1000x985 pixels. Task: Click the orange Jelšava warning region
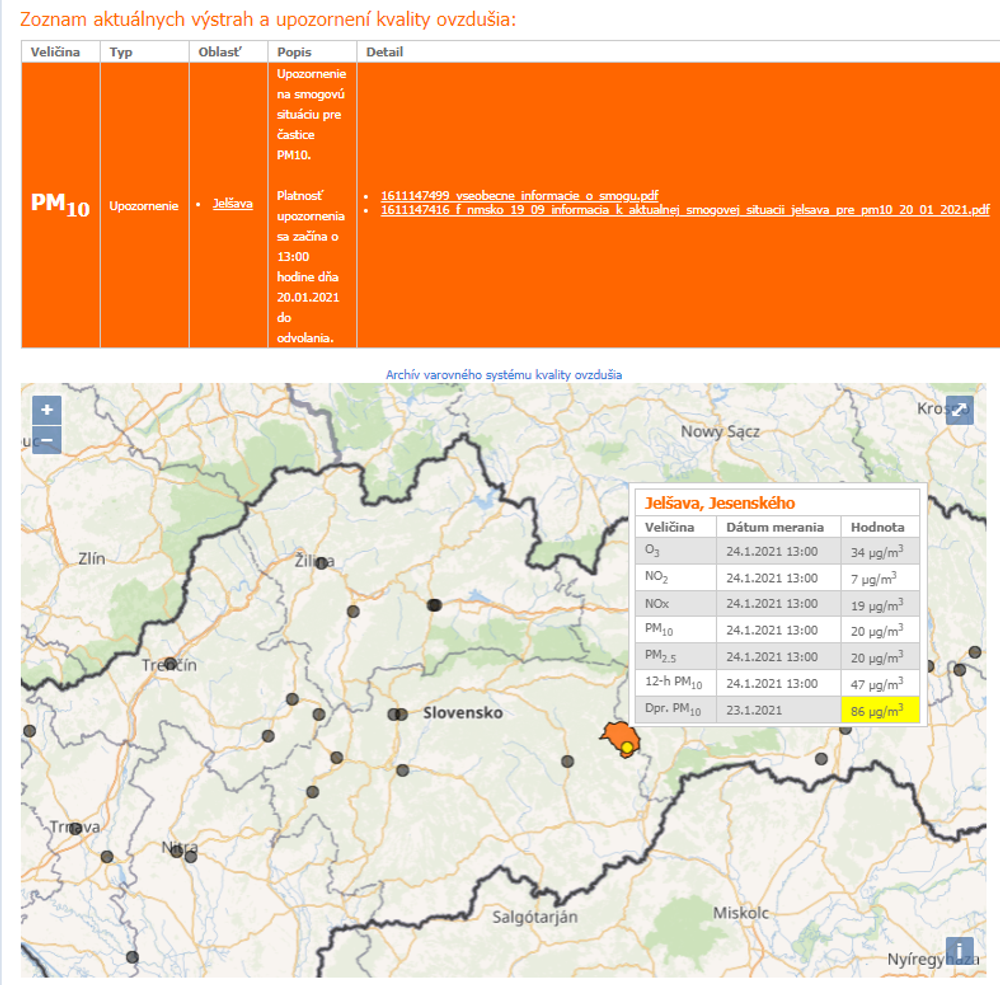pyautogui.click(x=612, y=735)
